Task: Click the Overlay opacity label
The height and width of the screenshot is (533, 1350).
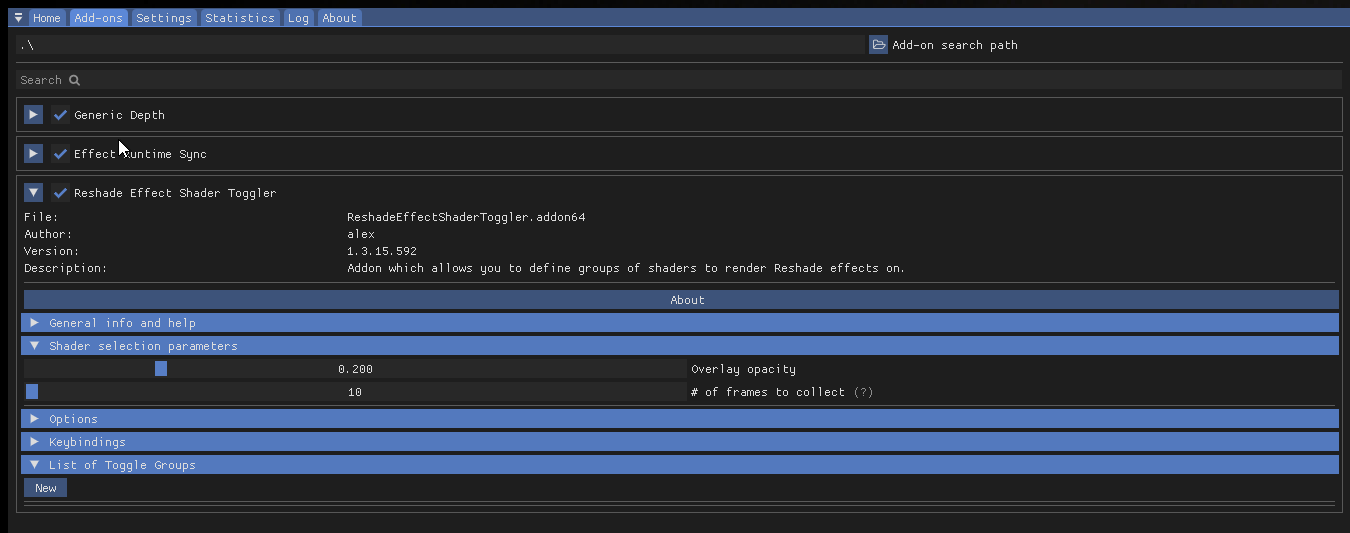Action: pyautogui.click(x=743, y=369)
